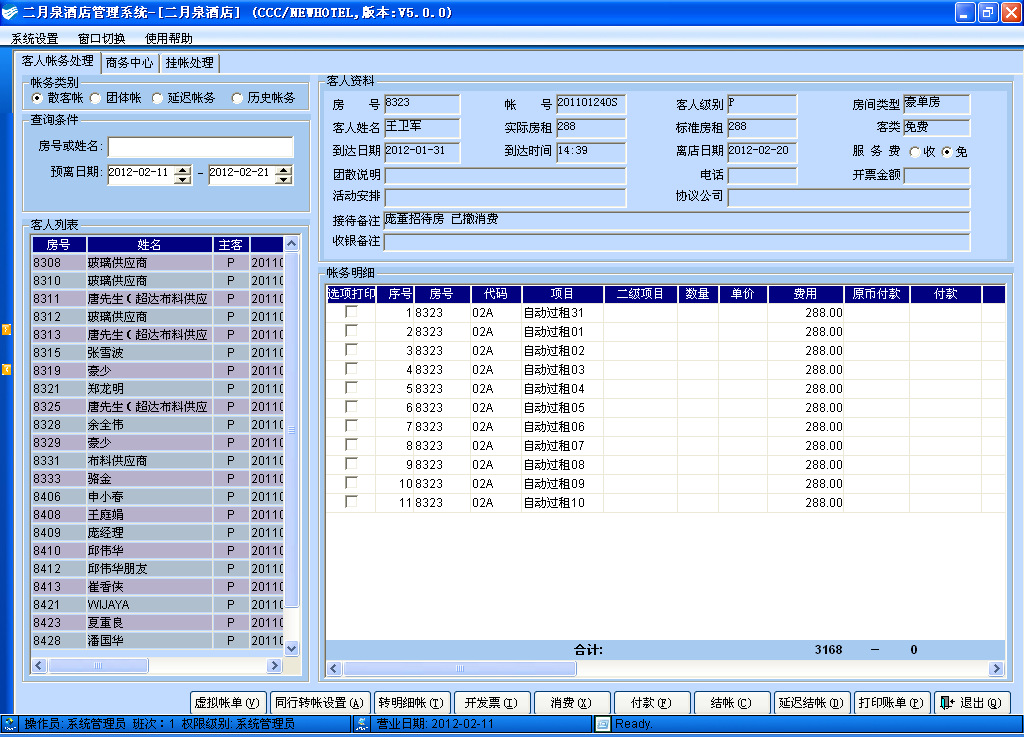Click 同行转帐设置 (A) button
This screenshot has width=1024, height=737.
(x=319, y=703)
